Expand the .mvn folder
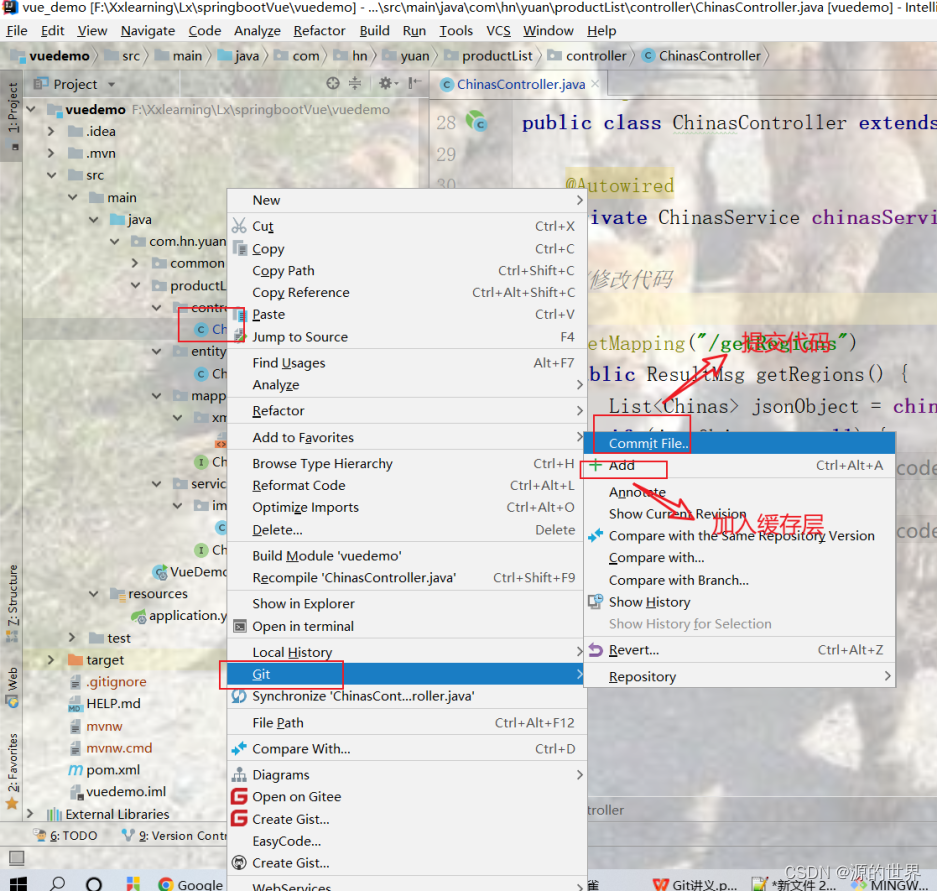The width and height of the screenshot is (937, 891). [51, 153]
